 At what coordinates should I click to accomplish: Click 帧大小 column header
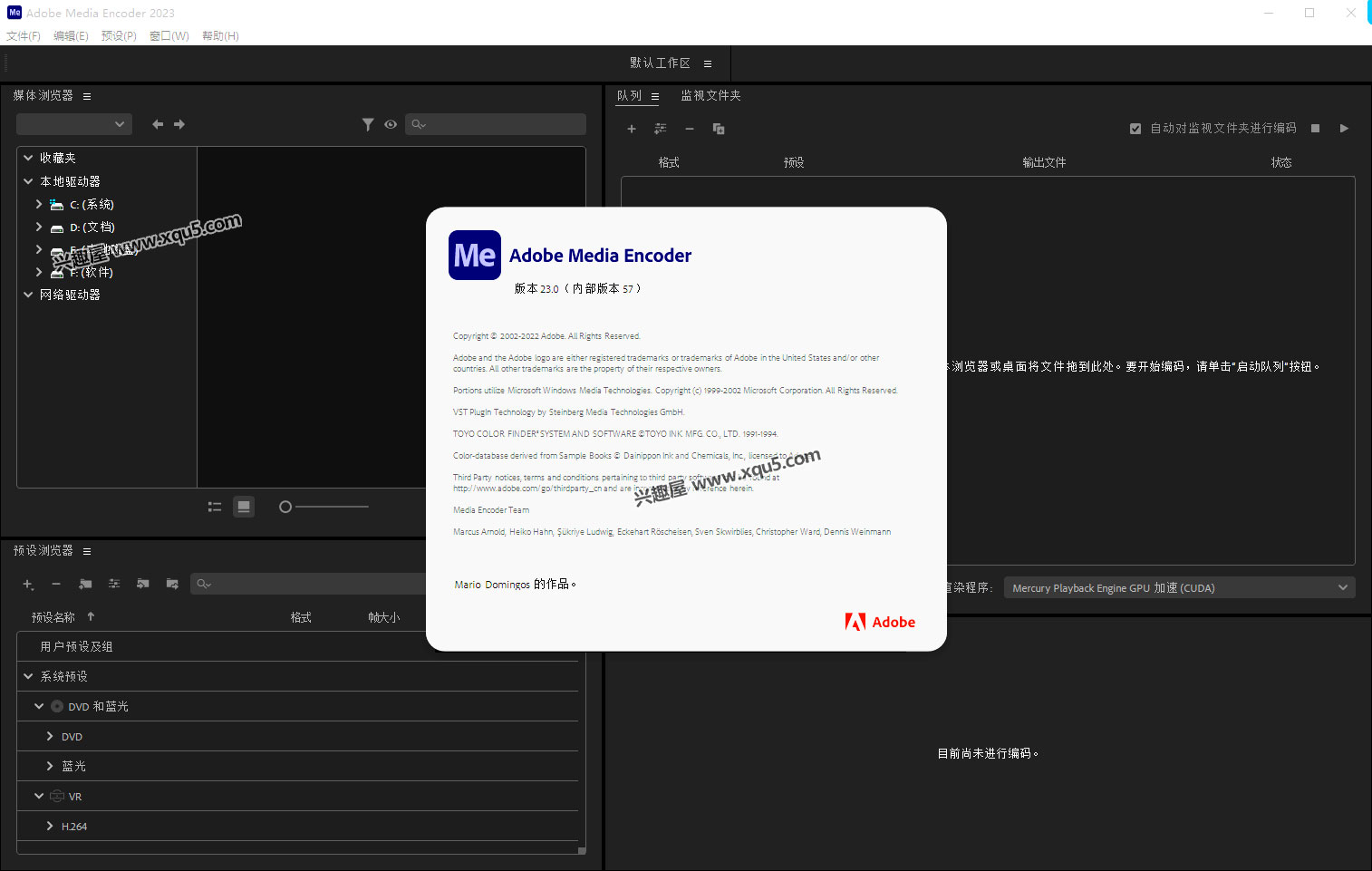(383, 617)
